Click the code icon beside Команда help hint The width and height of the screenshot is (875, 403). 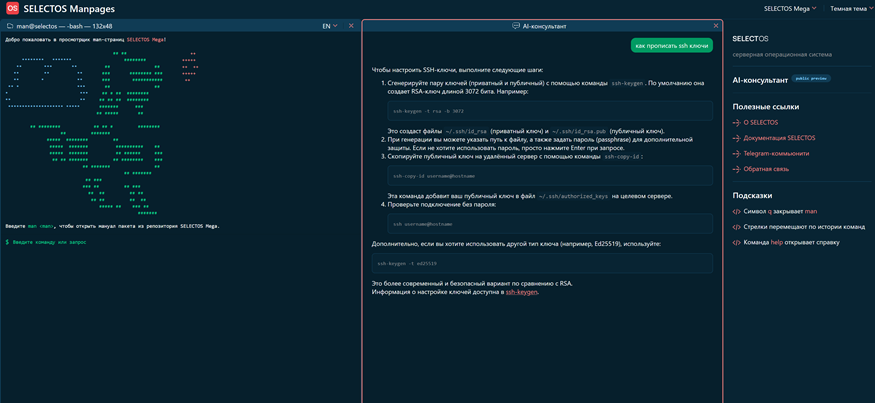pos(737,242)
